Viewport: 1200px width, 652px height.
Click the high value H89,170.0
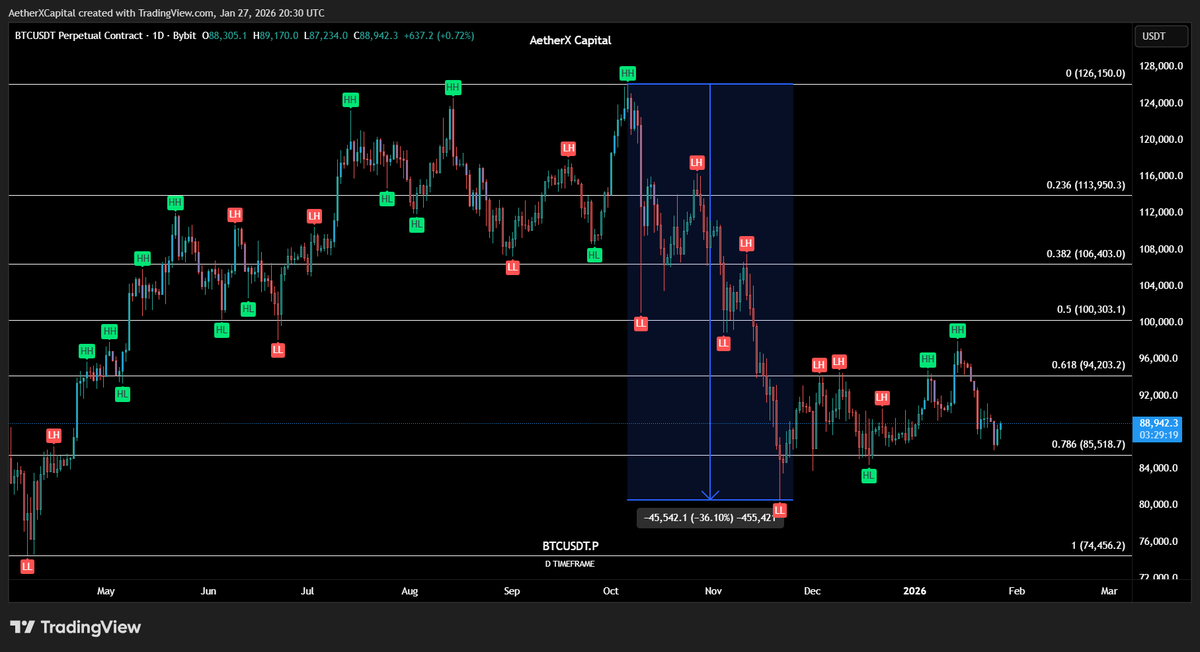coord(275,35)
